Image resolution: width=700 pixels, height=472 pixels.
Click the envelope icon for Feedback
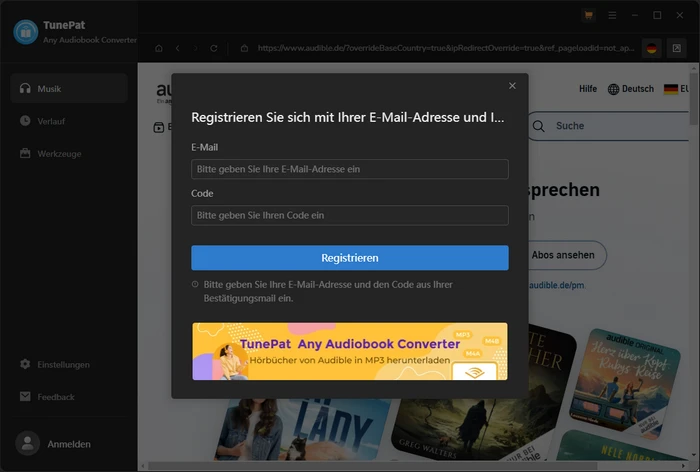coord(25,396)
